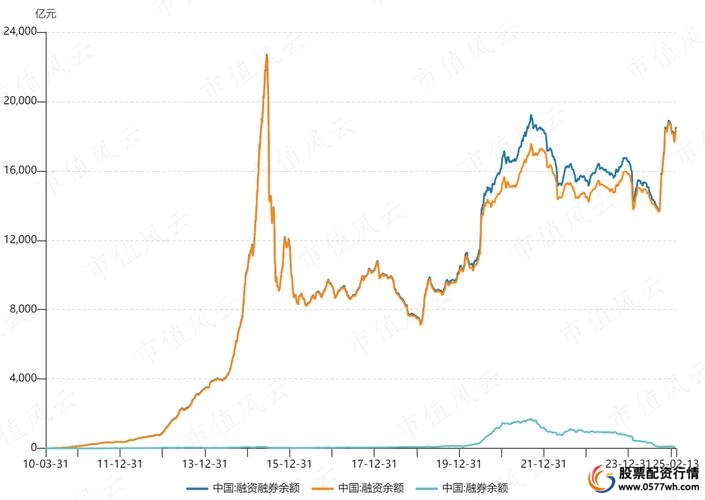705x500 pixels.
Task: Select the 13-12-31 date label
Action: click(205, 463)
